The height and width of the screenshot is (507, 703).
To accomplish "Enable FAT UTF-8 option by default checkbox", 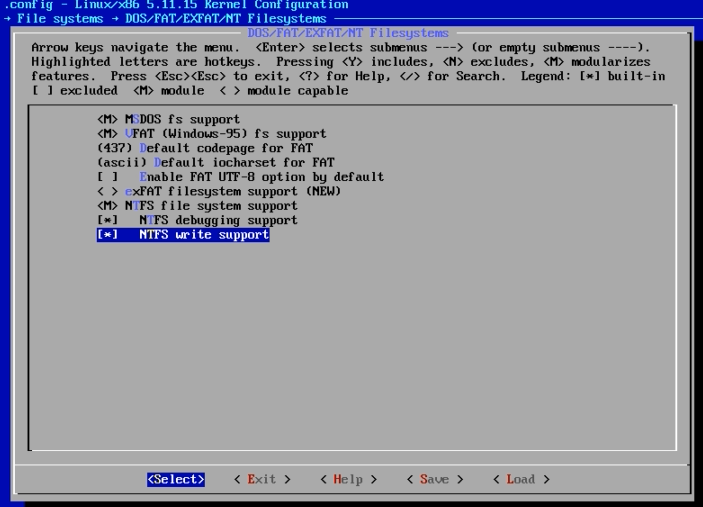I will point(240,177).
